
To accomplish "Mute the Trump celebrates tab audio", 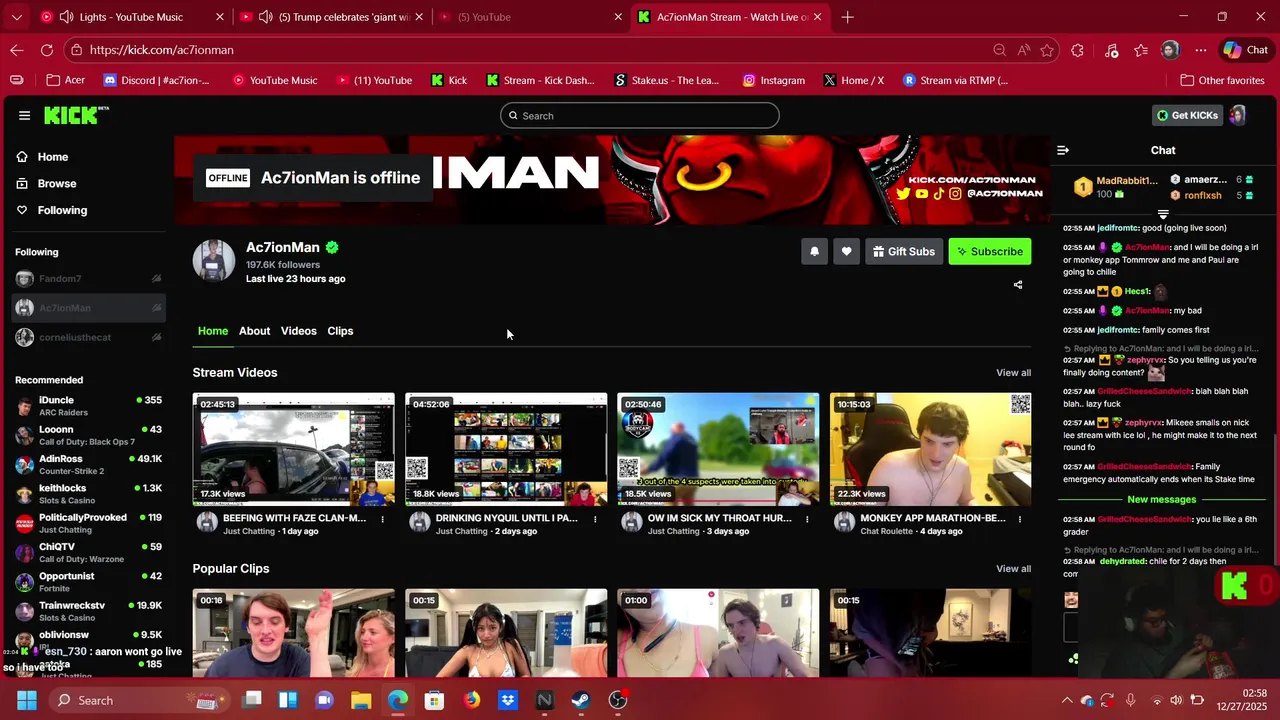I will [265, 17].
